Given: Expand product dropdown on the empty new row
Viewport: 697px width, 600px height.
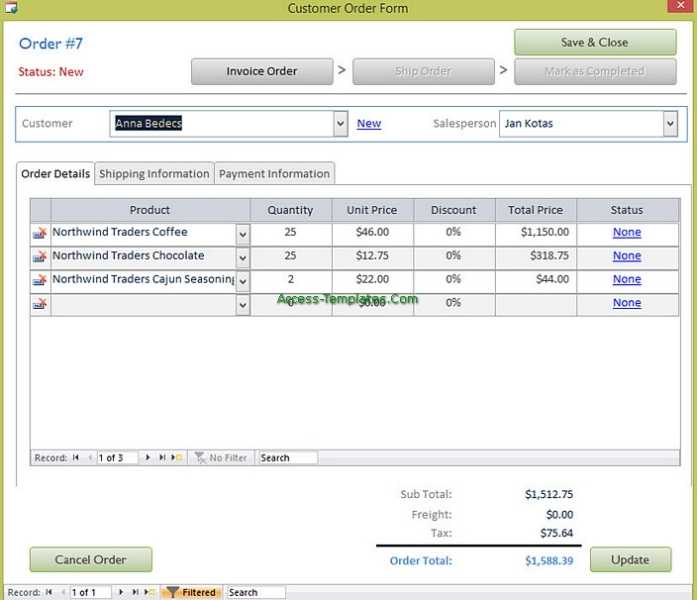Looking at the screenshot, I should tap(242, 304).
